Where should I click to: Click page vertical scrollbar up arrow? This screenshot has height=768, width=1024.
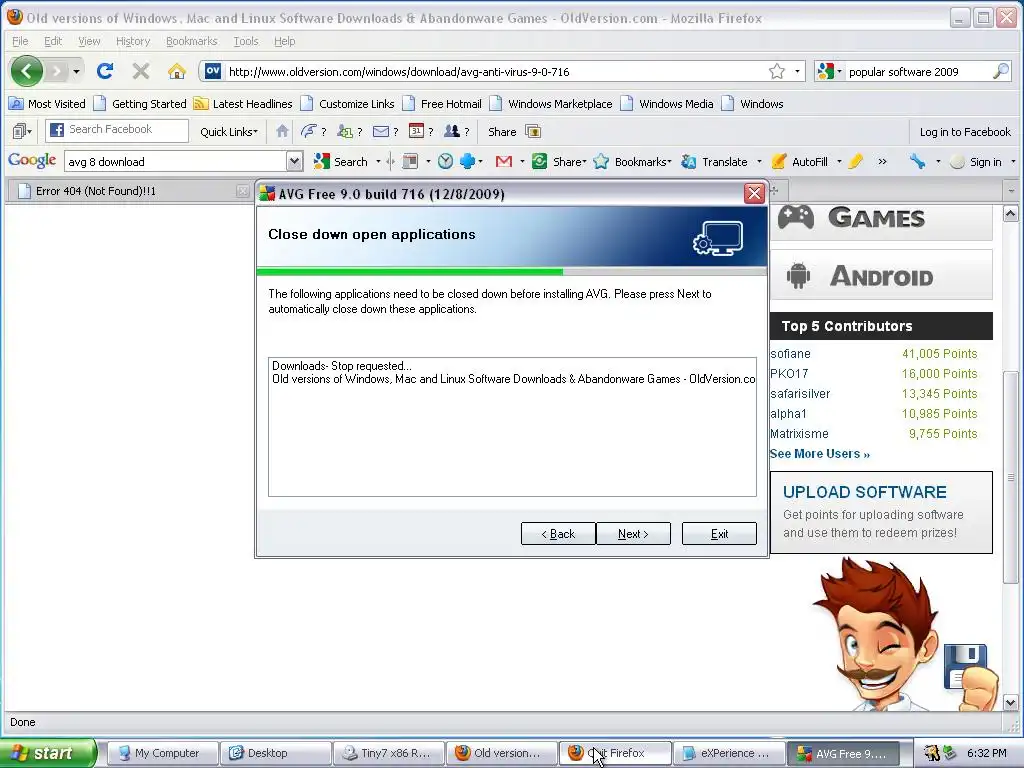click(x=1010, y=214)
